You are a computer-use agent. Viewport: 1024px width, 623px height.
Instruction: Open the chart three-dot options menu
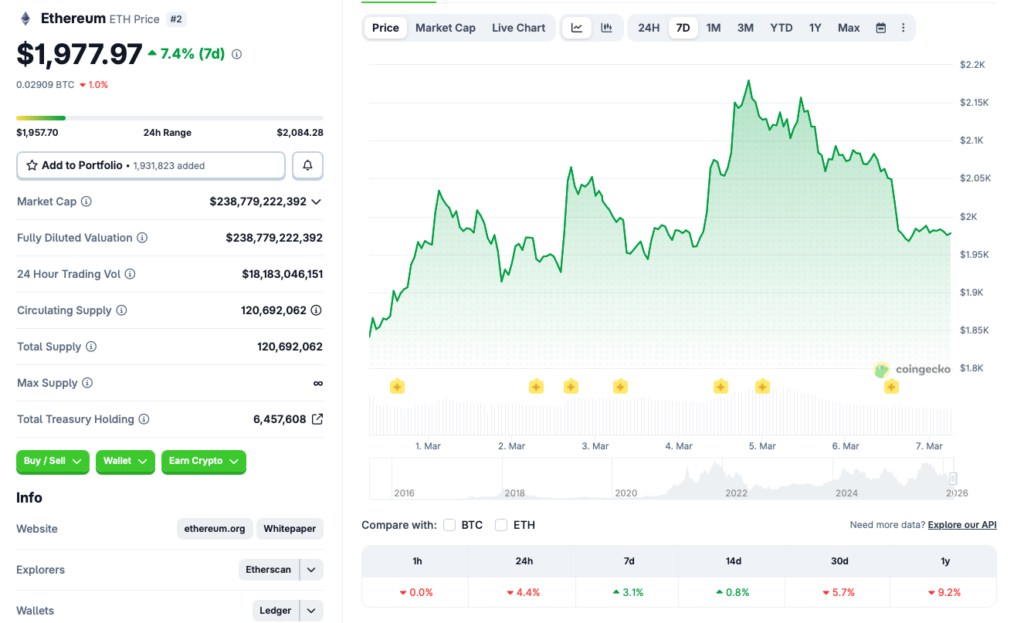click(x=905, y=27)
